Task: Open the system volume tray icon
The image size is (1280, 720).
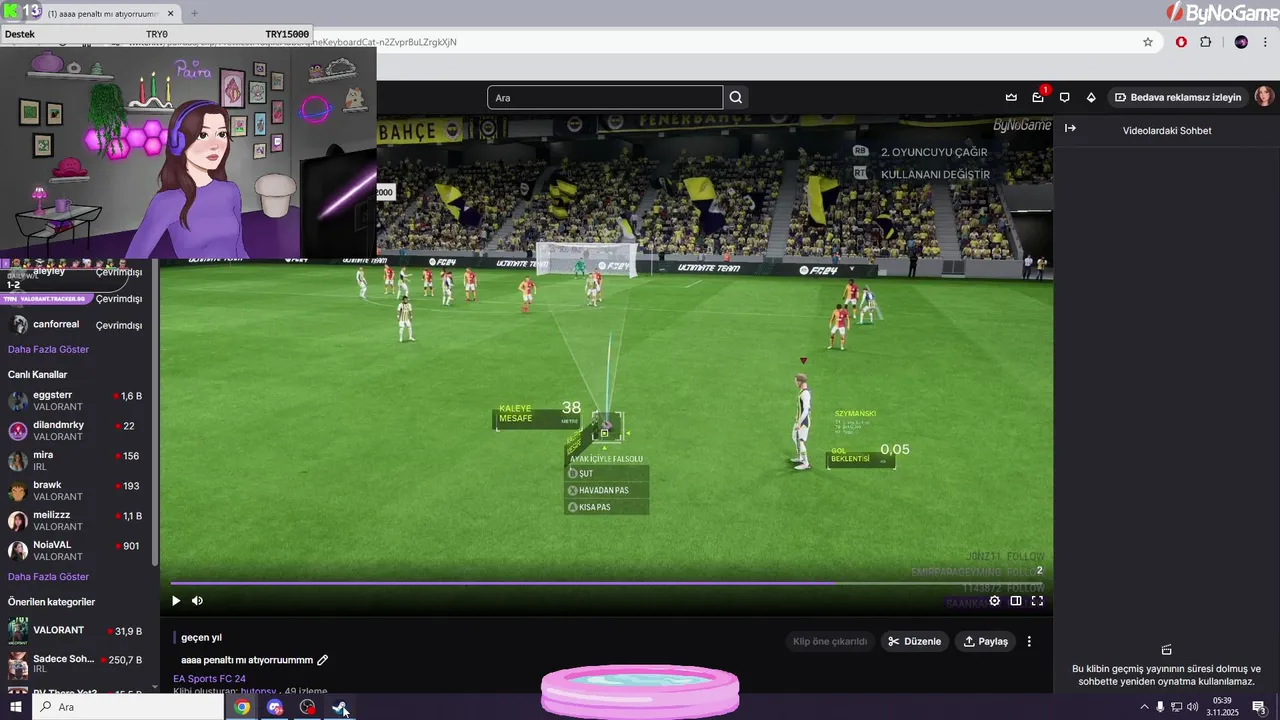Action: click(1192, 707)
